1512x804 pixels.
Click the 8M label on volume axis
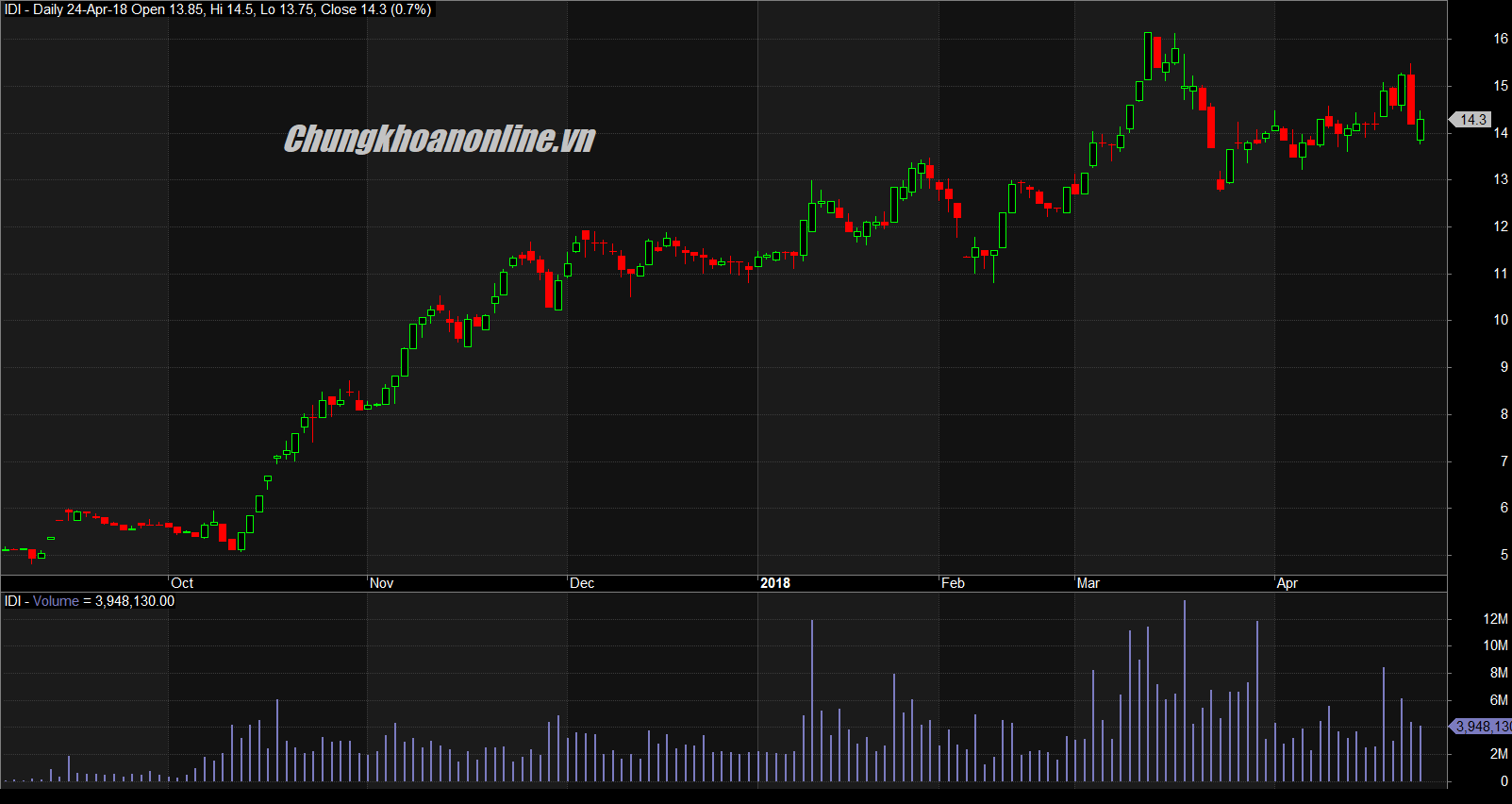coord(1498,673)
